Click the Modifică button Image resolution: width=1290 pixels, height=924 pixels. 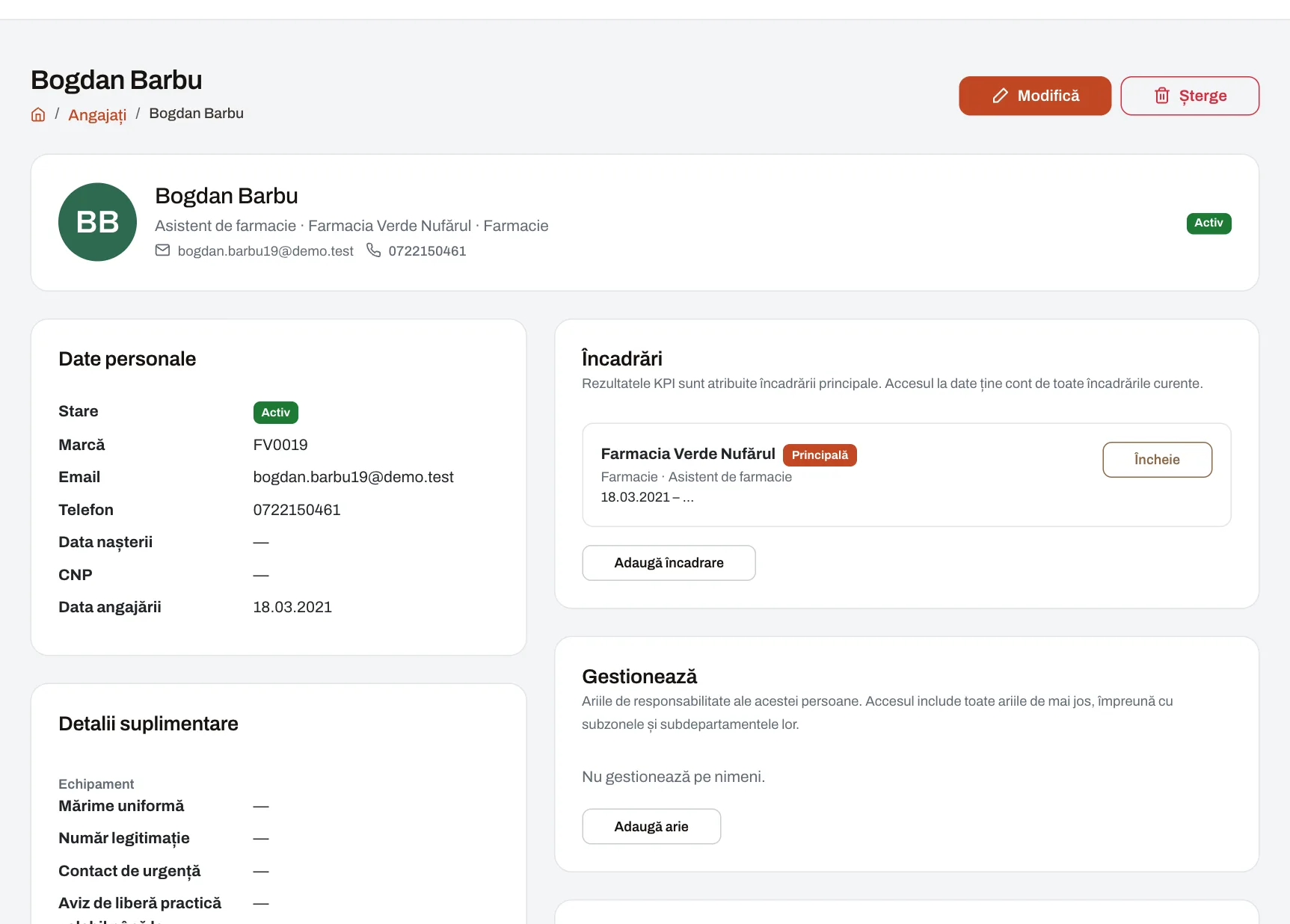1035,96
